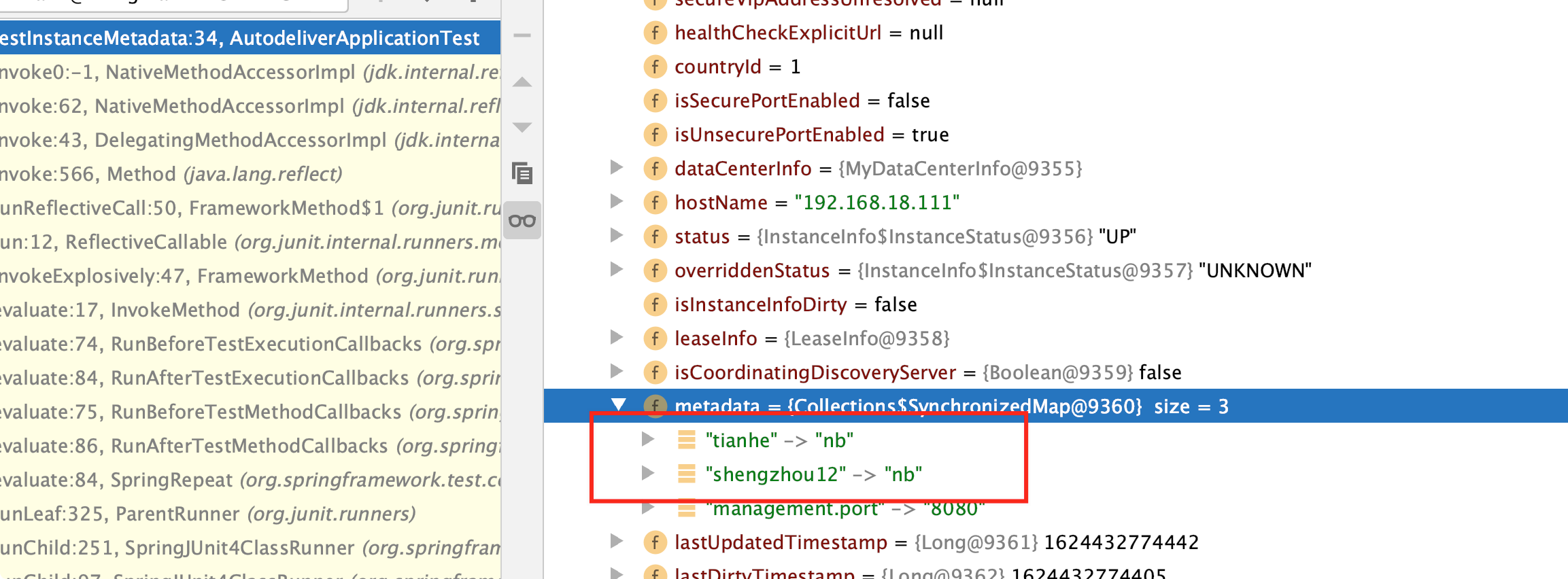1568x579 pixels.
Task: Select the hostName value "192.168.18.111"
Action: [x=876, y=203]
